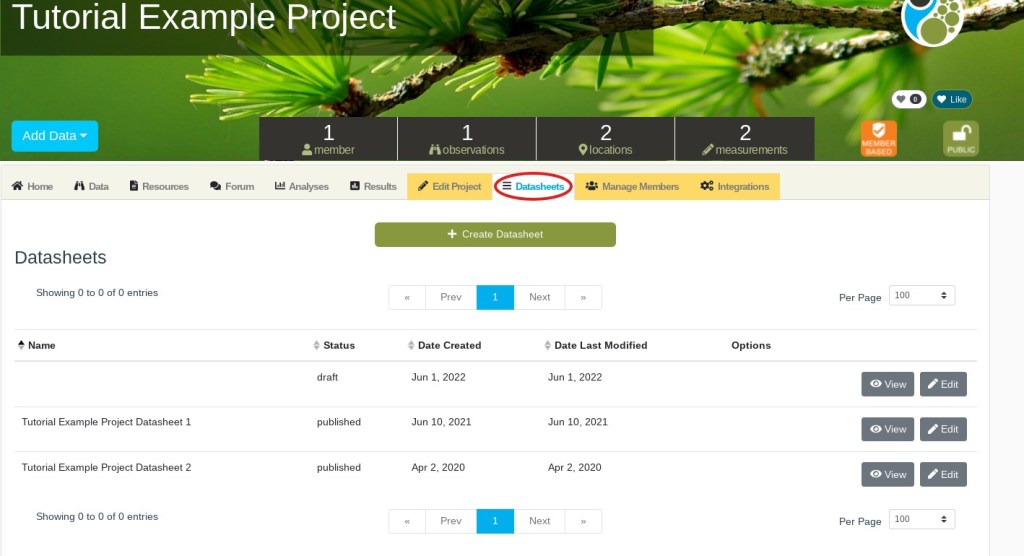
Task: Click the project logo in the banner
Action: tap(932, 20)
